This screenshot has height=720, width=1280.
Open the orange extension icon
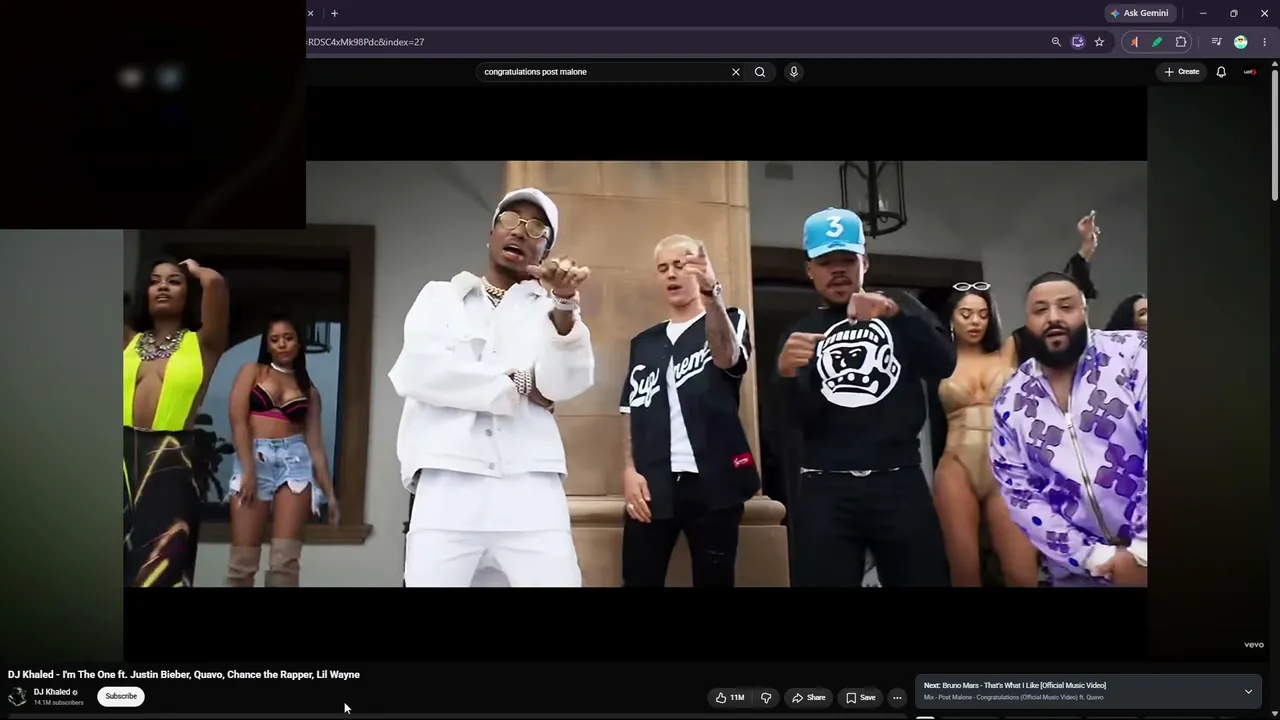click(x=1134, y=42)
